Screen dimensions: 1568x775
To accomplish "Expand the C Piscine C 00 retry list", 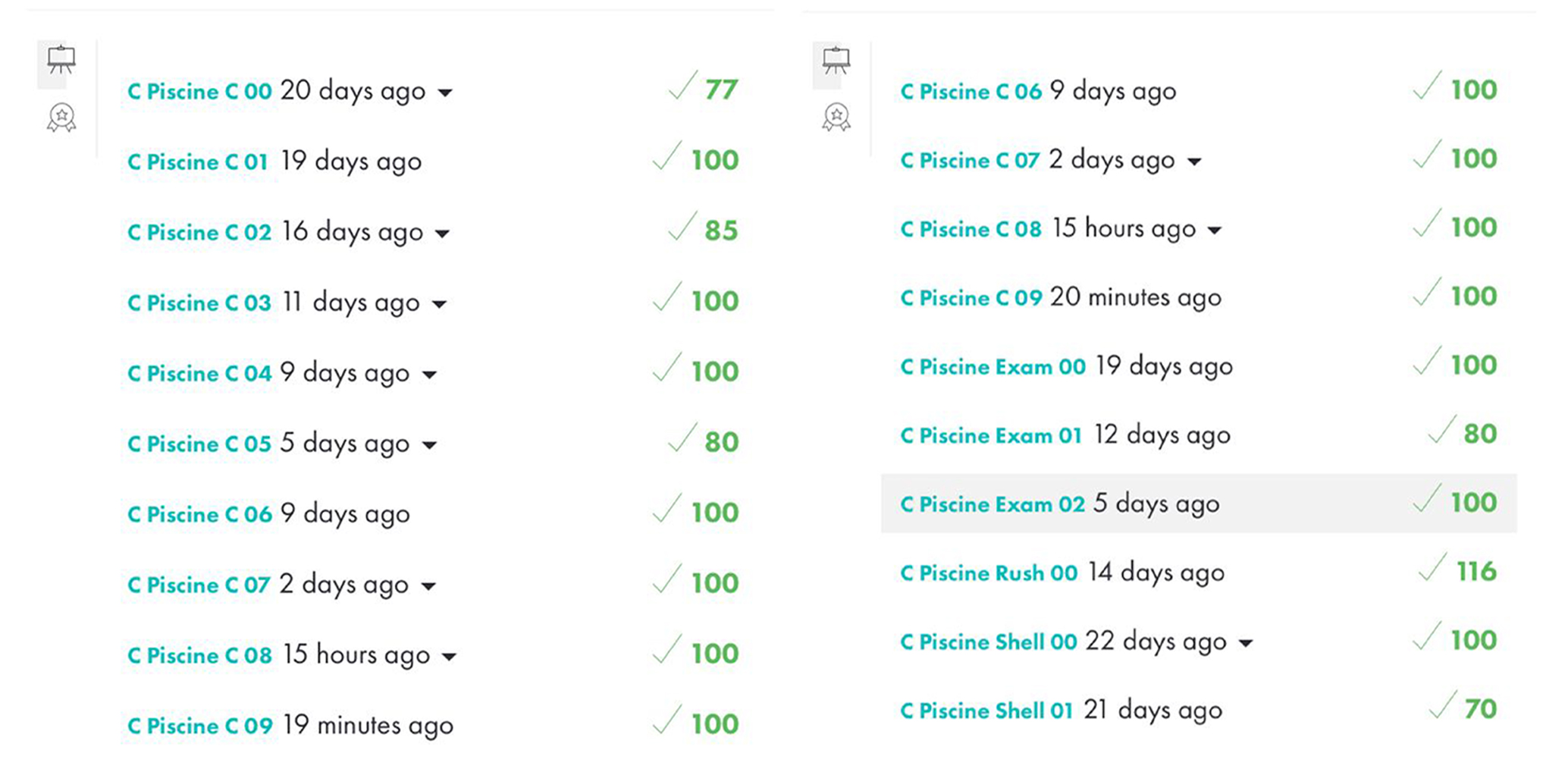I will (x=446, y=93).
